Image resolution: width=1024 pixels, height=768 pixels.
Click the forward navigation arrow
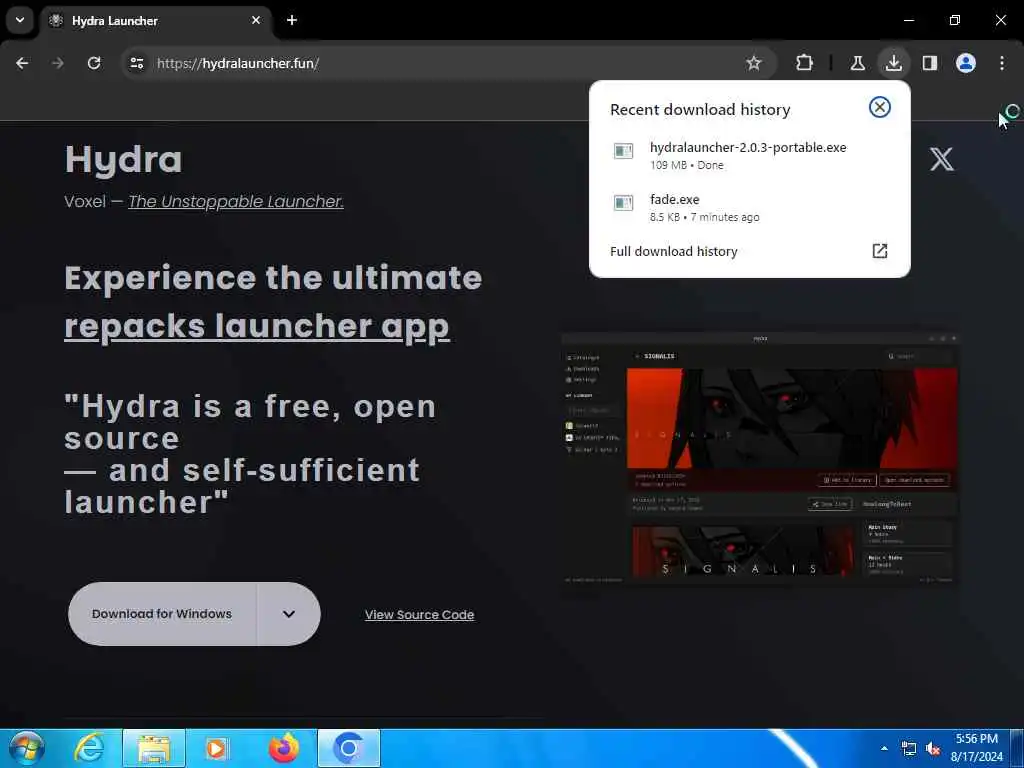(x=58, y=63)
